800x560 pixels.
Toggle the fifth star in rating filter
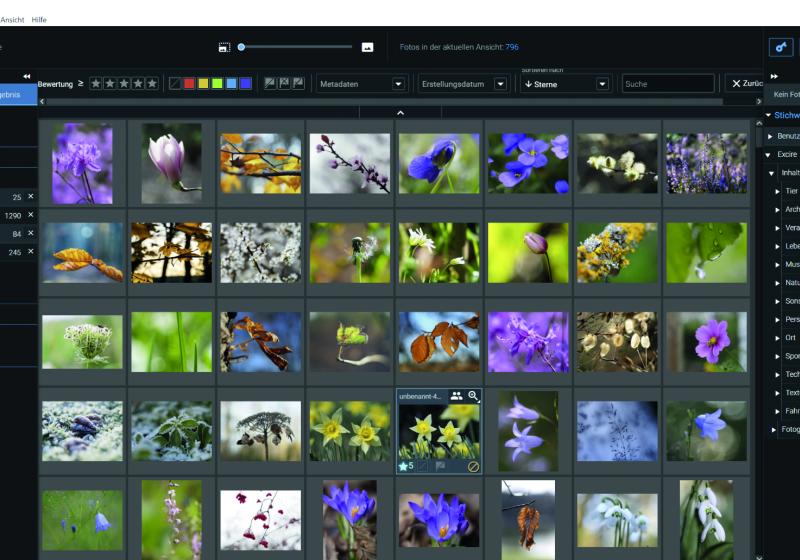151,84
